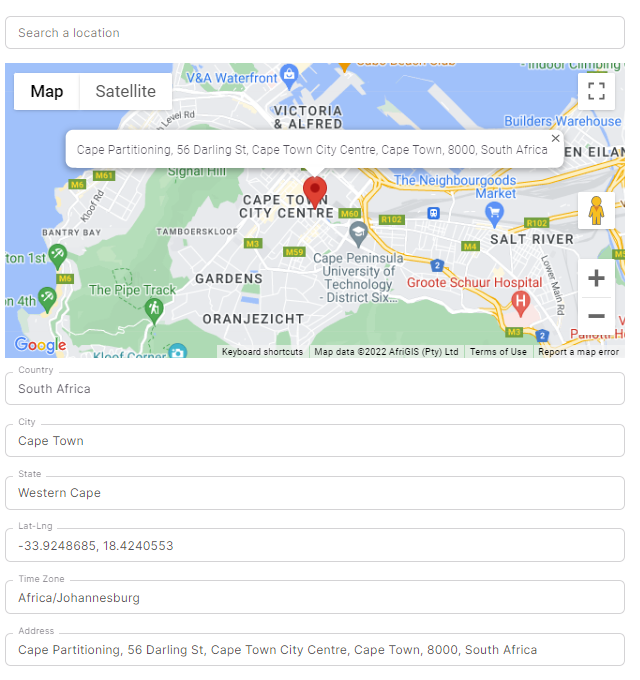Viewport: 640px width, 680px height.
Task: Click Builders Warehouse map label
Action: coord(562,121)
